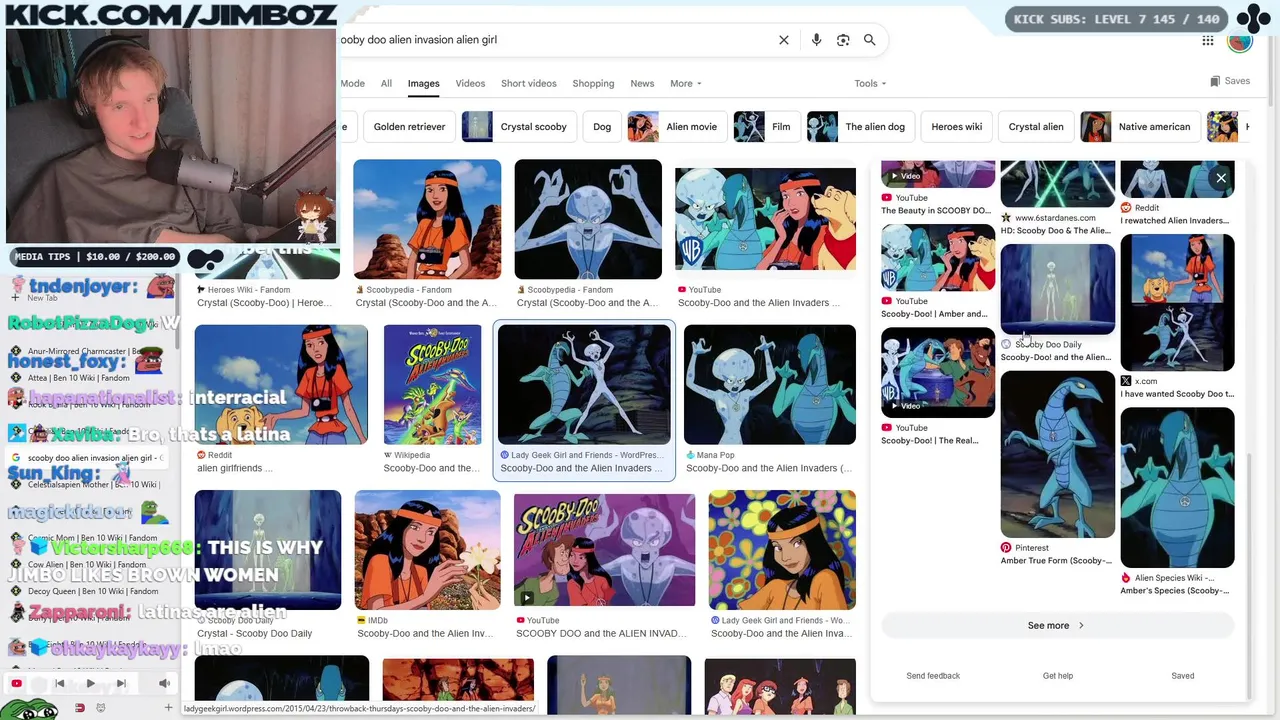Open Alien Species Wiki Amber's Species image
The image size is (1280, 720).
[1177, 487]
